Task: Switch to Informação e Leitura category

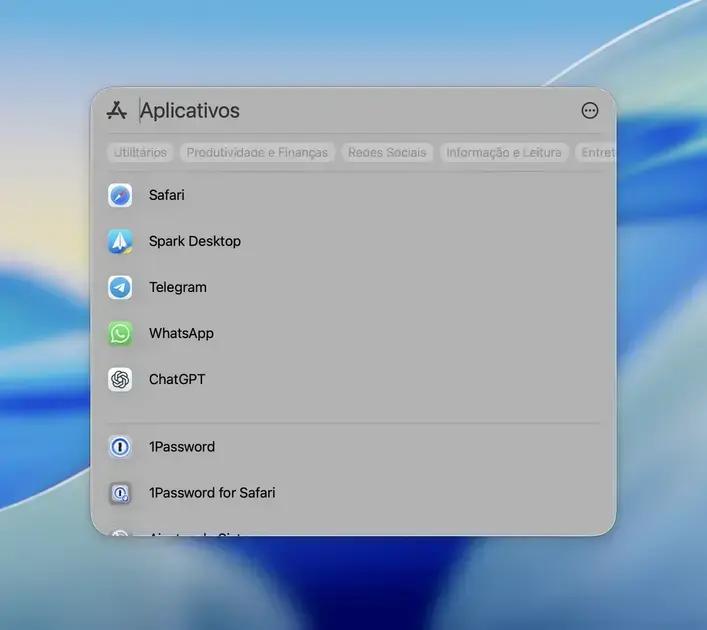Action: point(504,153)
